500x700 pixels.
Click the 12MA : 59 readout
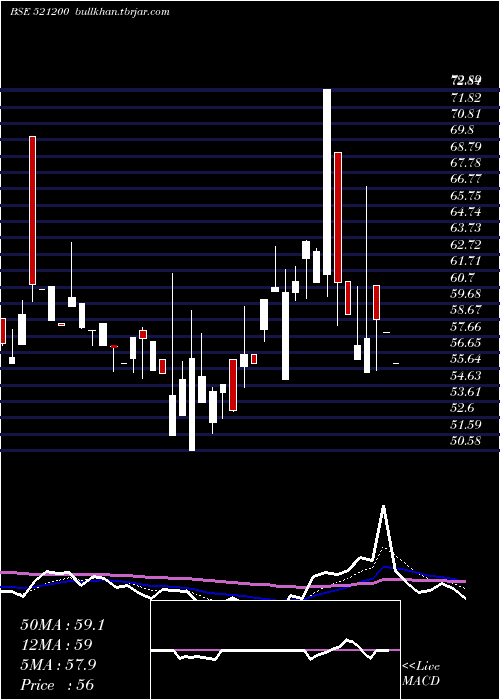point(56,645)
